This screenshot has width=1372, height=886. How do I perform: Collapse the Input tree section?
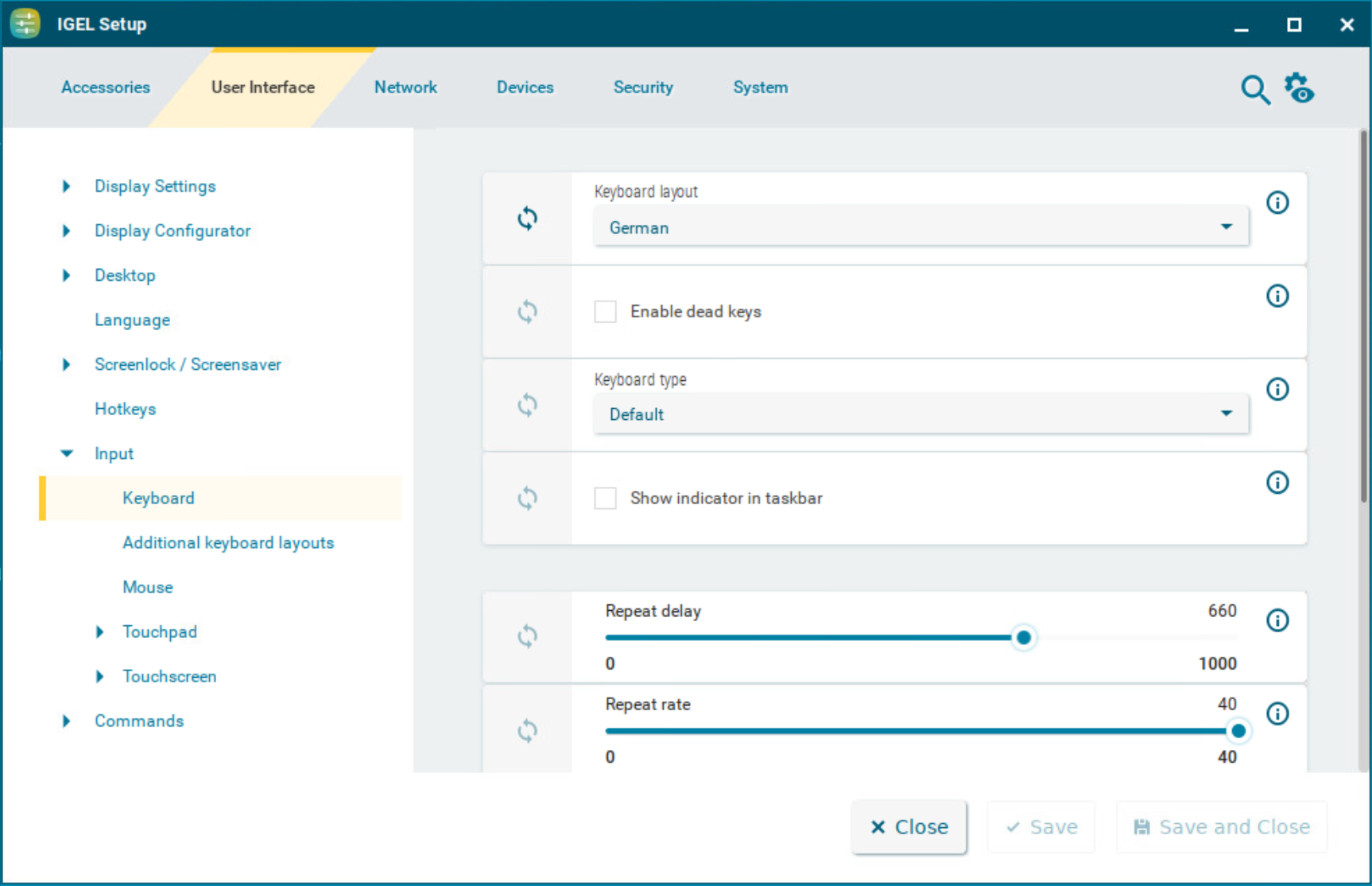(x=67, y=453)
